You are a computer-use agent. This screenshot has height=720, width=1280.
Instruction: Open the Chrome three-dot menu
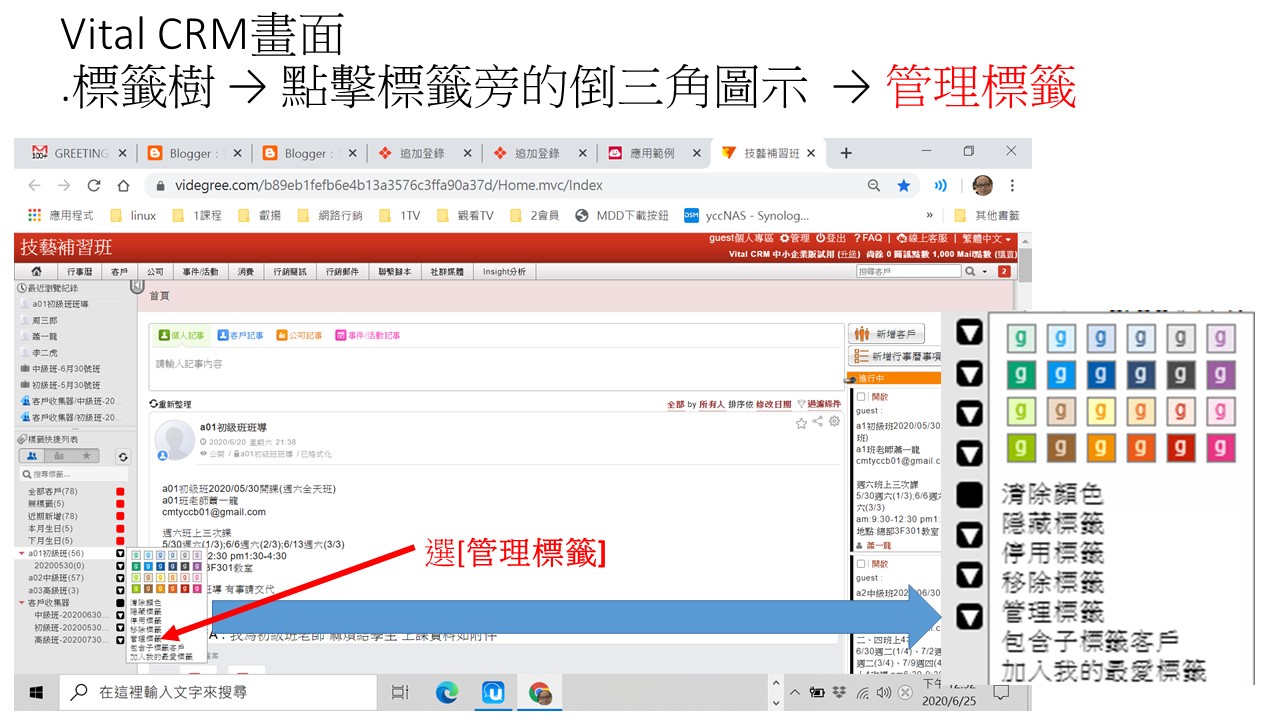(1012, 185)
